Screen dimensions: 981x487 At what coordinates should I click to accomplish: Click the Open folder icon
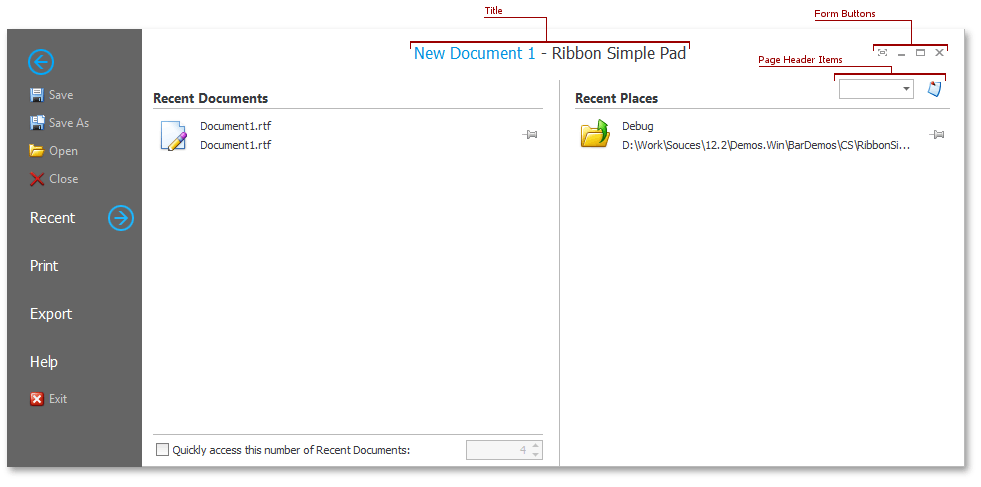click(x=37, y=151)
